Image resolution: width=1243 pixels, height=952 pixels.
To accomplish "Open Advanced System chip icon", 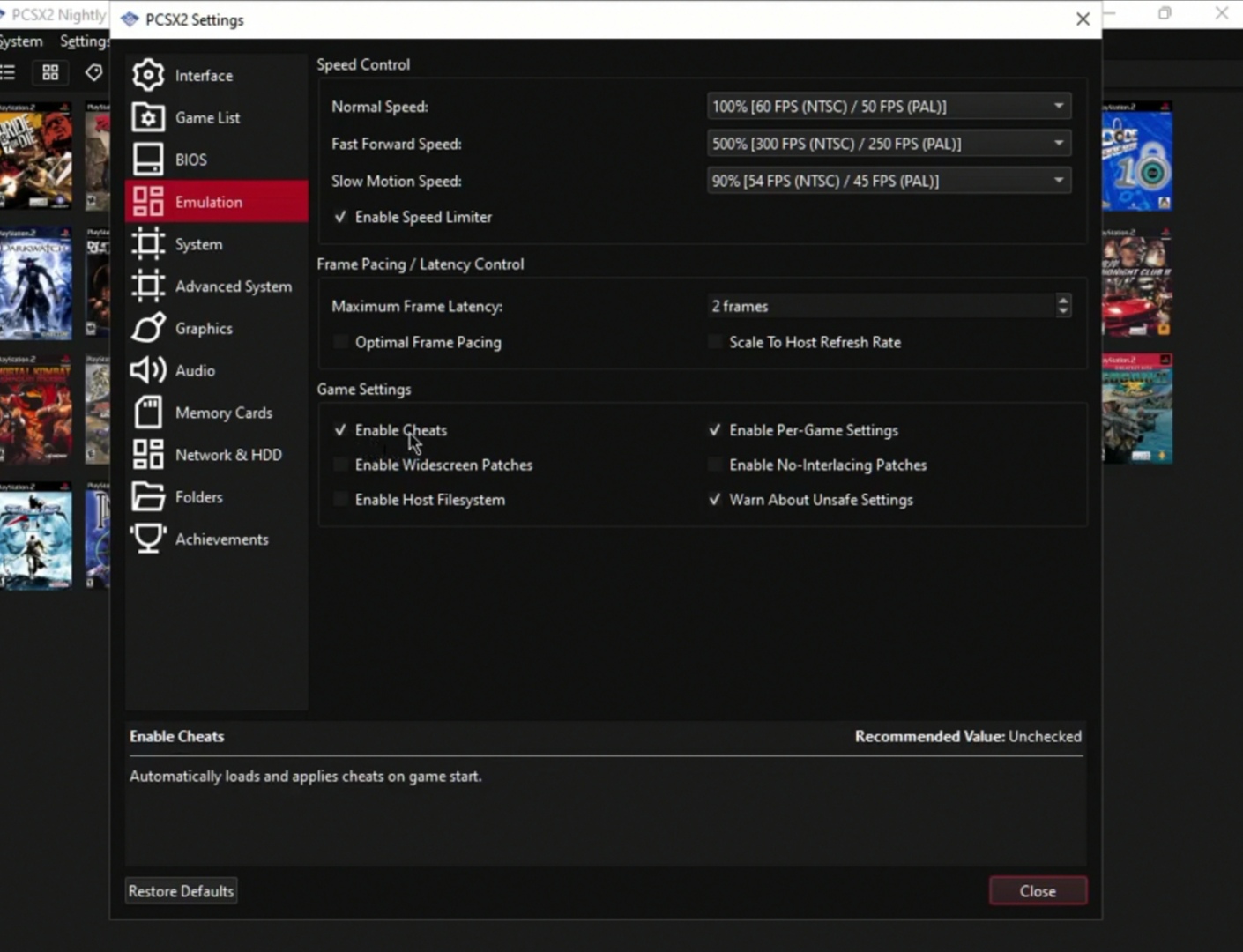I will click(148, 286).
